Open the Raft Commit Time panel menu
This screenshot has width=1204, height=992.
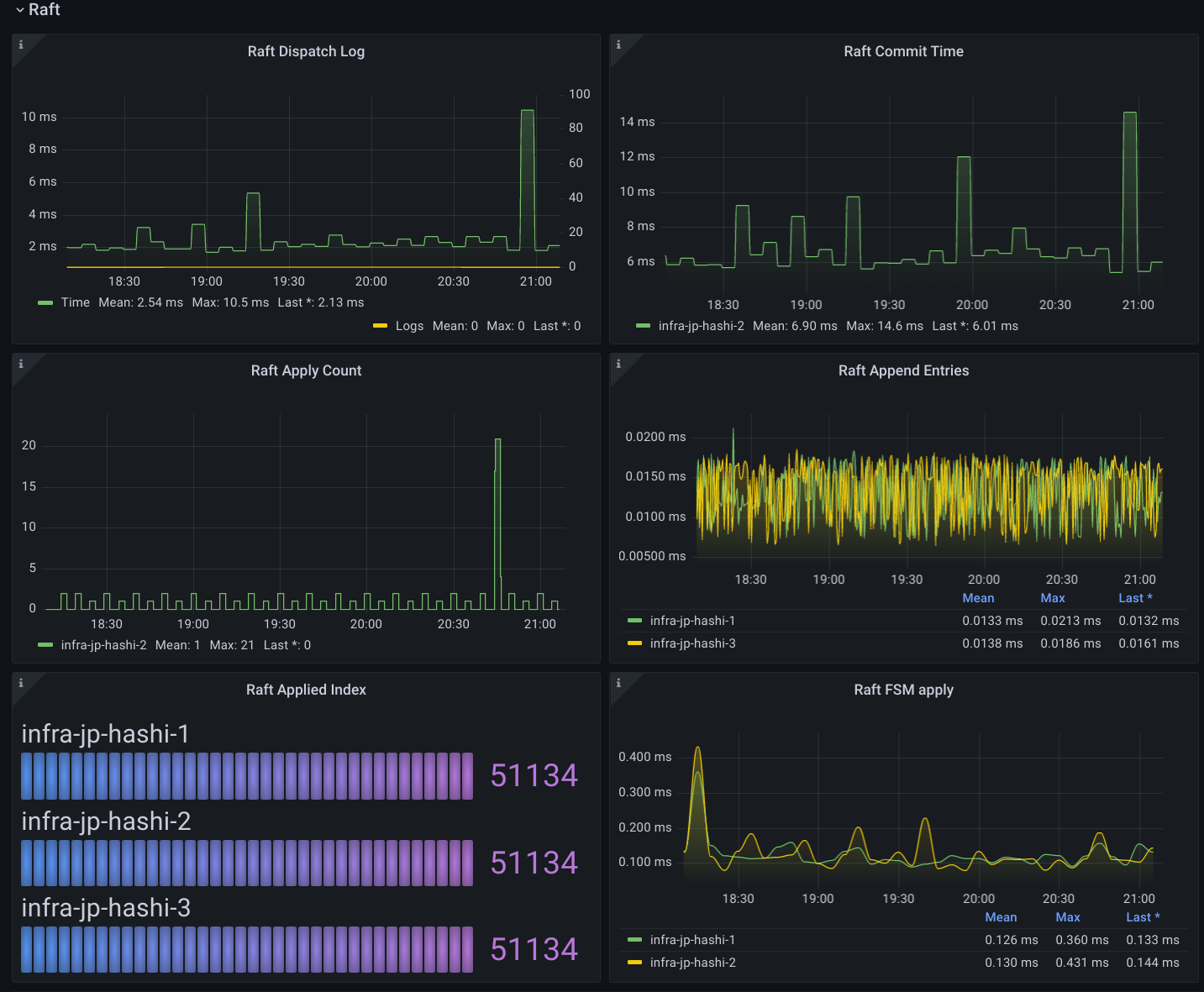(x=903, y=51)
